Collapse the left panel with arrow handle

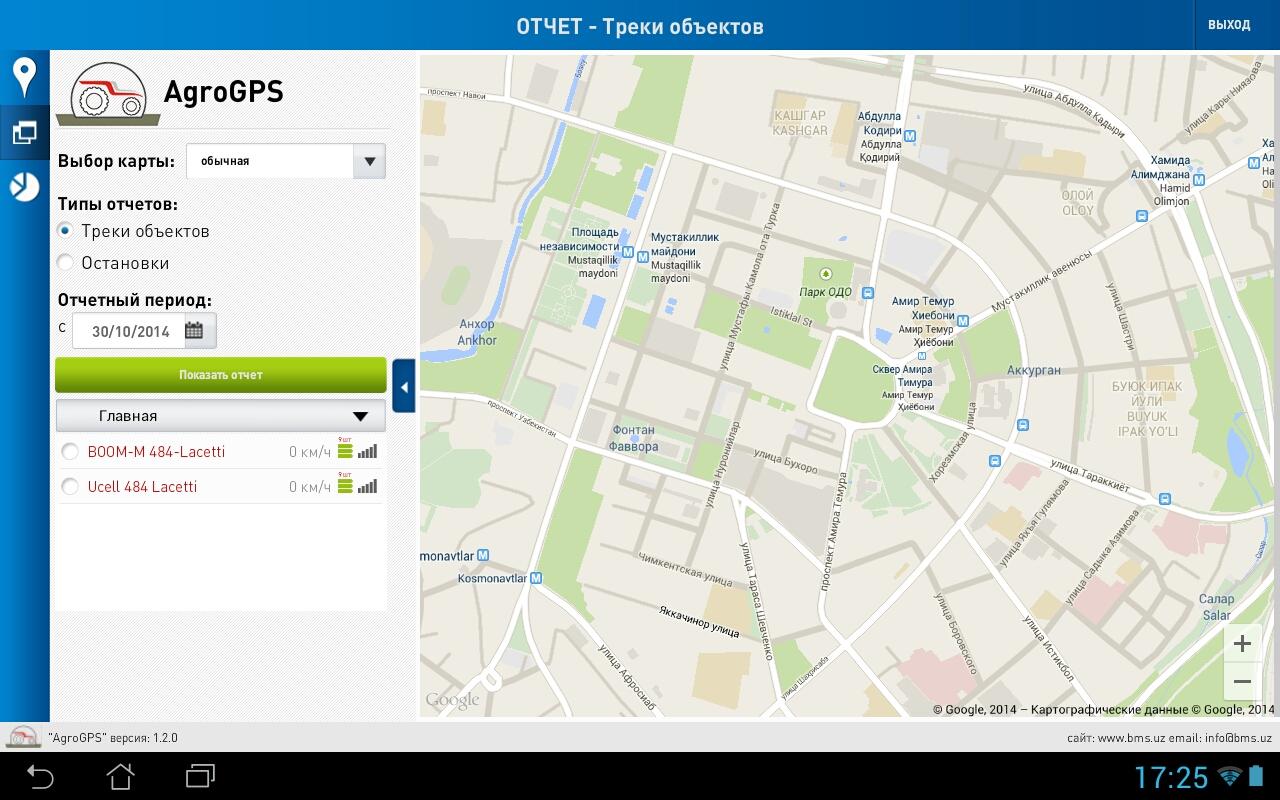pyautogui.click(x=404, y=386)
